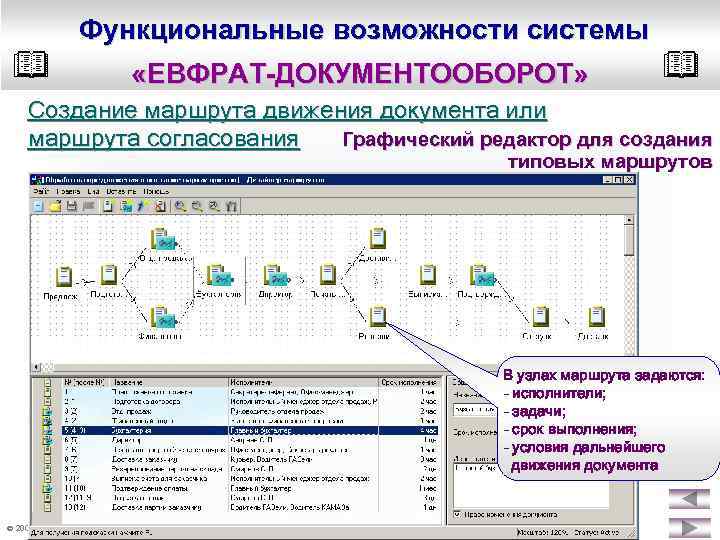720x540 pixels.
Task: Open the Правка menu
Action: pyautogui.click(x=68, y=191)
